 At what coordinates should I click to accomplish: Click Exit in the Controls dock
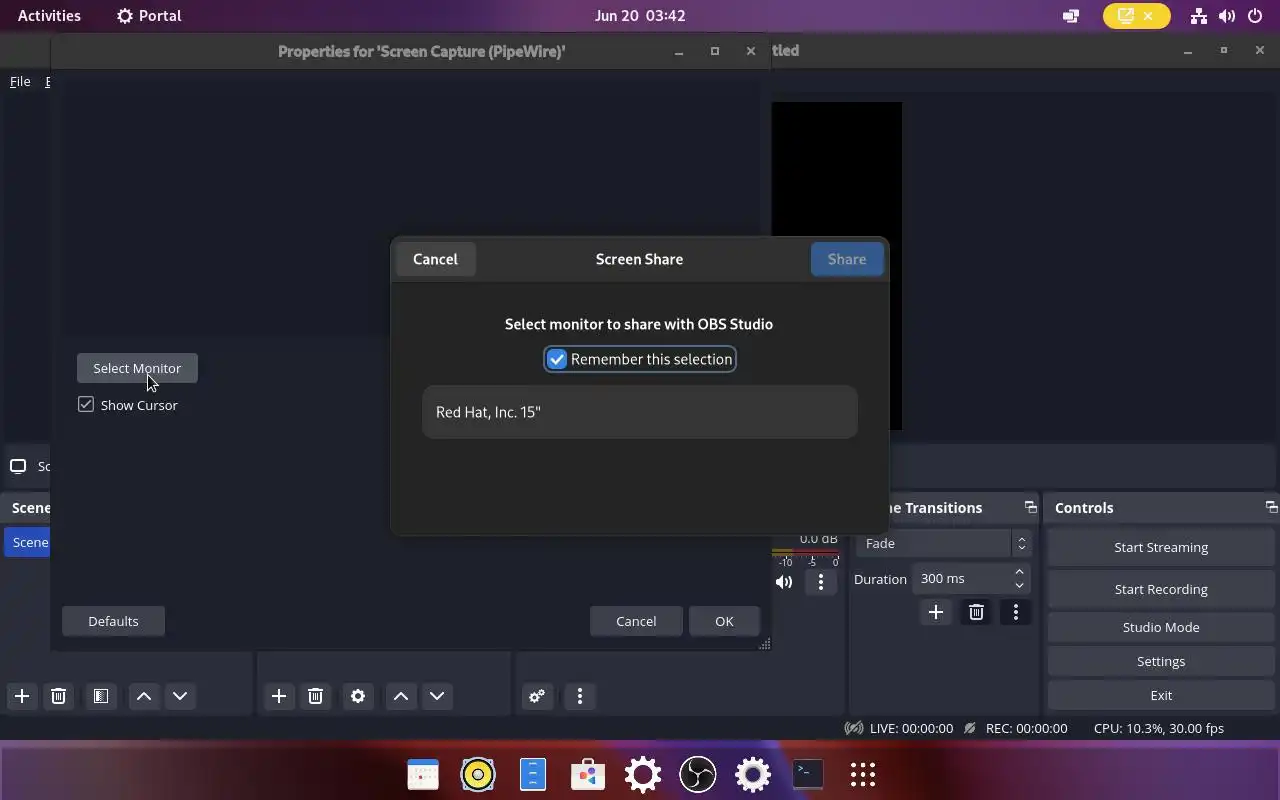1161,695
